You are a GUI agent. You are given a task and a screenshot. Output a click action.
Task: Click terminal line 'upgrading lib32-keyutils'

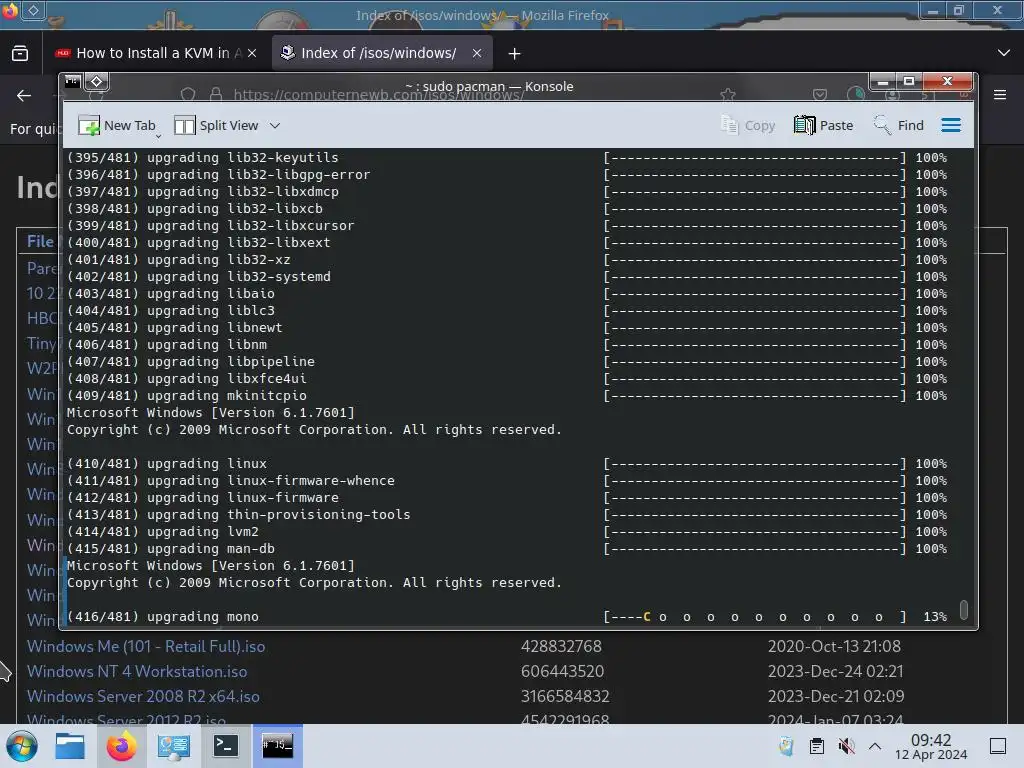pos(242,157)
